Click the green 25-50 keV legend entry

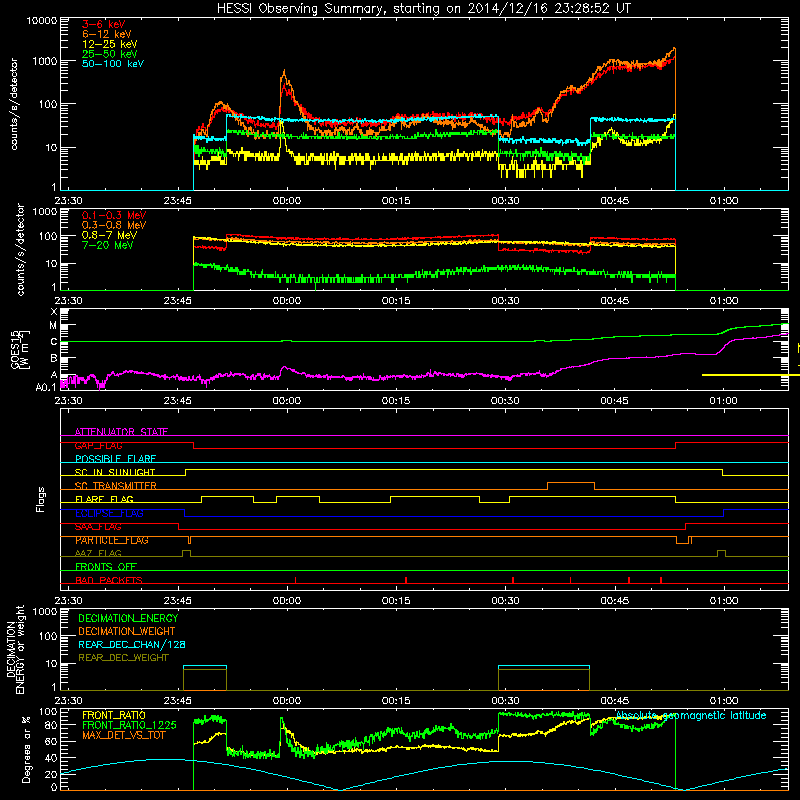(110, 54)
